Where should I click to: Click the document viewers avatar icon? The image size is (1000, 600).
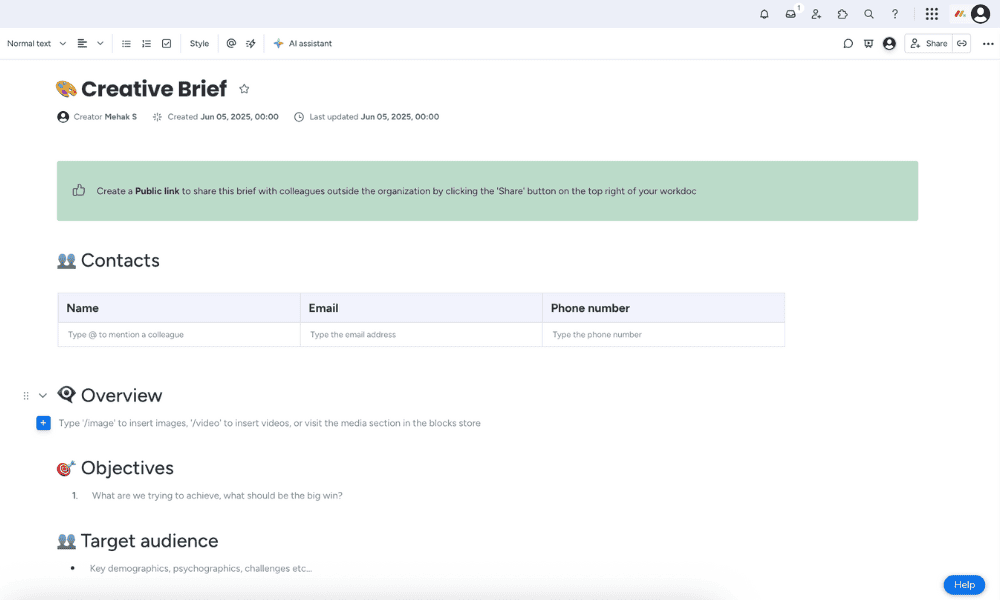click(x=889, y=43)
